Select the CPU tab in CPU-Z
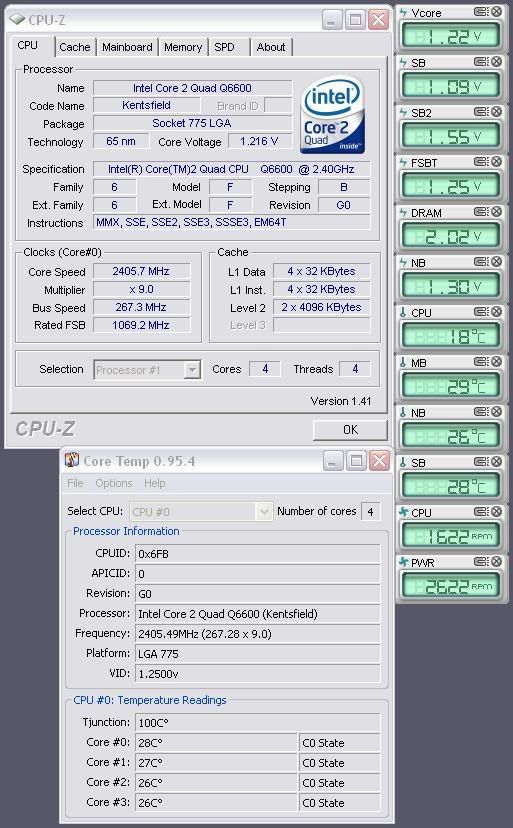 click(27, 45)
